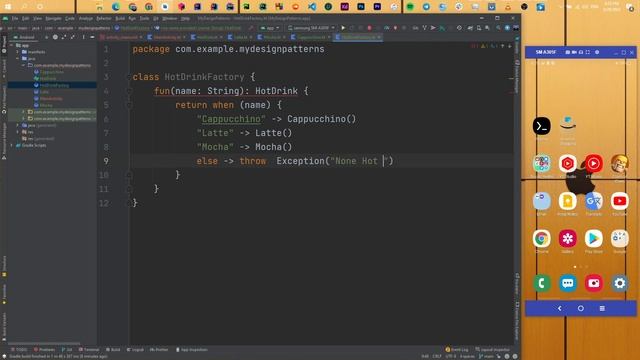Screen dimensions: 640x360
Task: Open Settings gear on phone mirror
Action: point(620,283)
